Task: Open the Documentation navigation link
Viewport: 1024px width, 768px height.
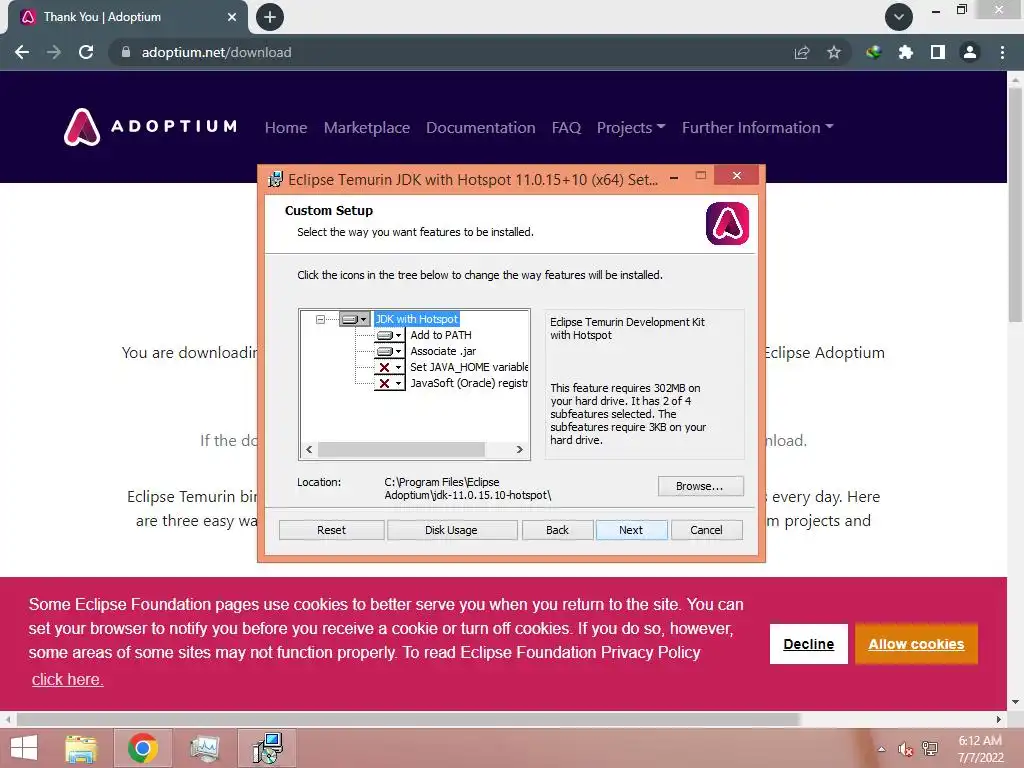Action: (481, 127)
